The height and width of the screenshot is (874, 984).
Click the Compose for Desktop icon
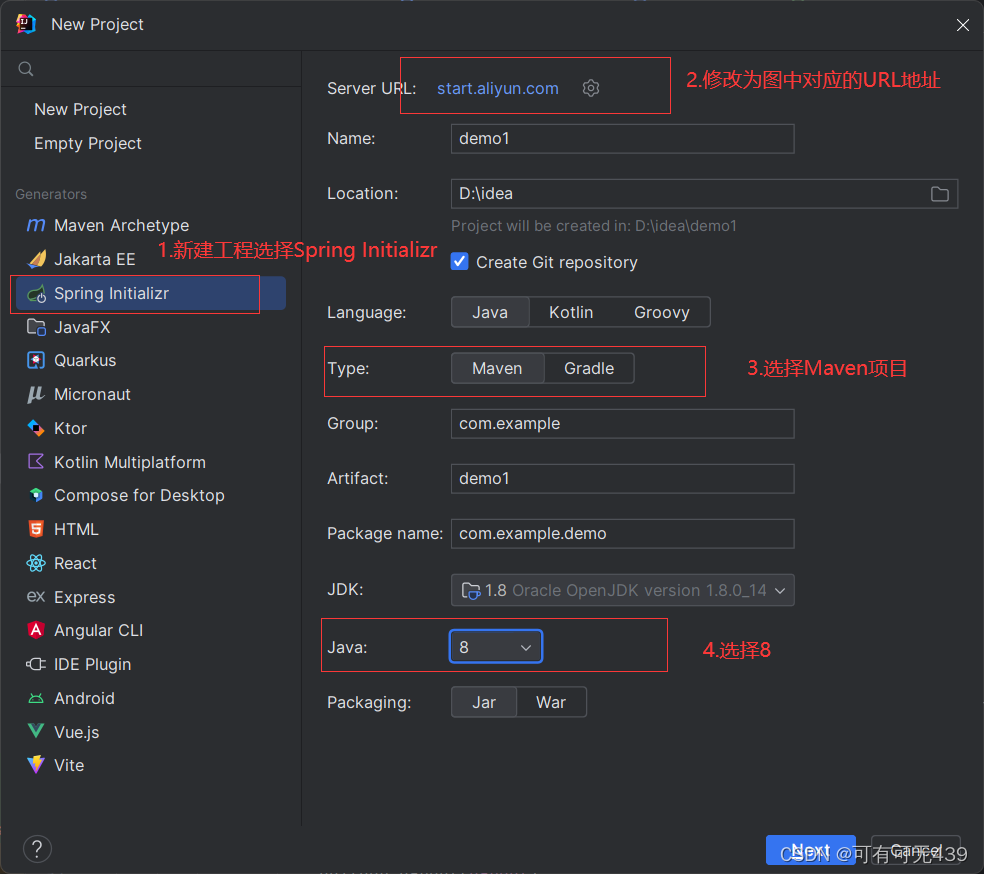coord(36,495)
